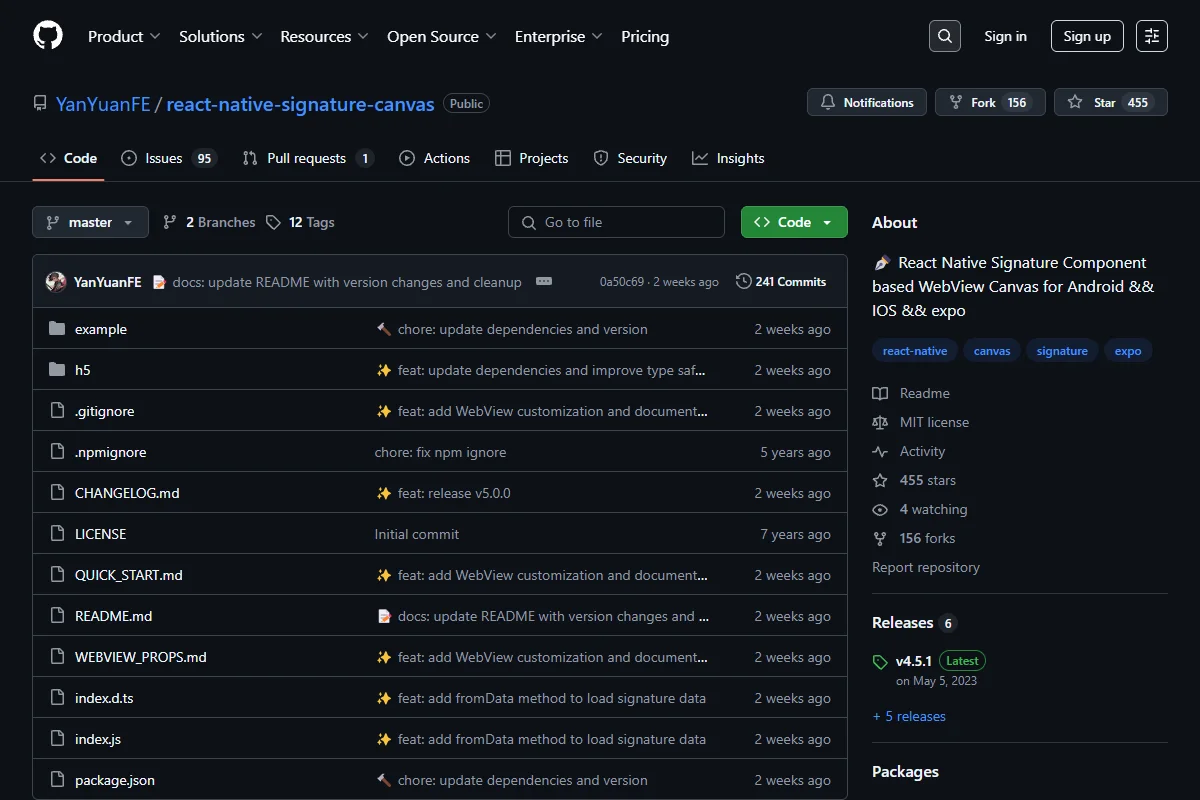Click the Notifications bell button

867,102
